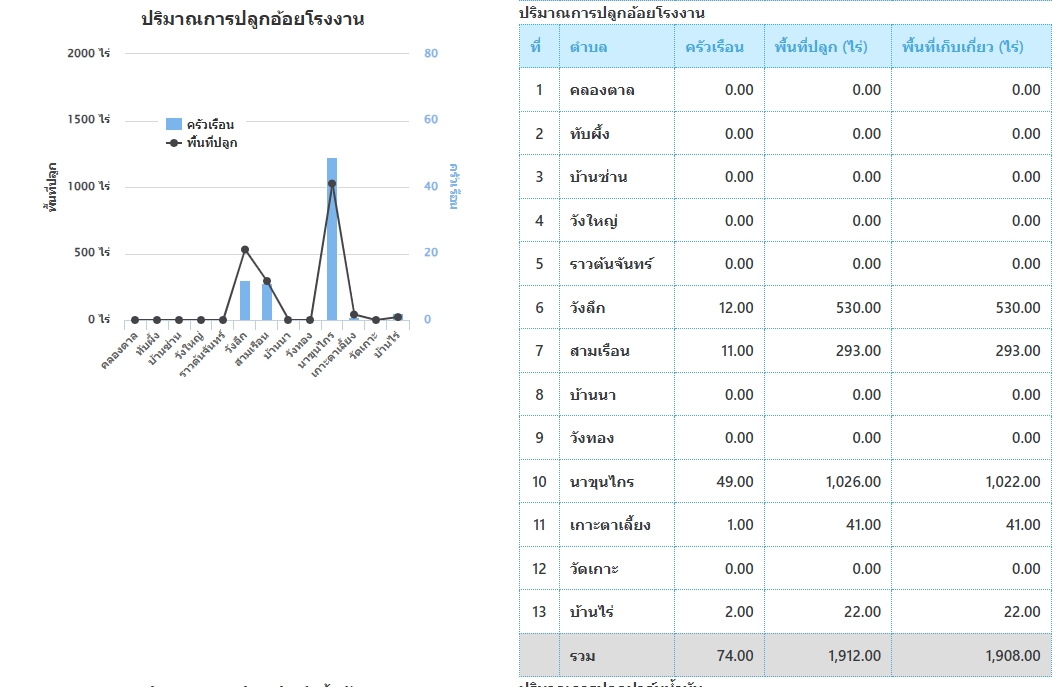Select the line peak point at นาขุนไกร

(332, 183)
